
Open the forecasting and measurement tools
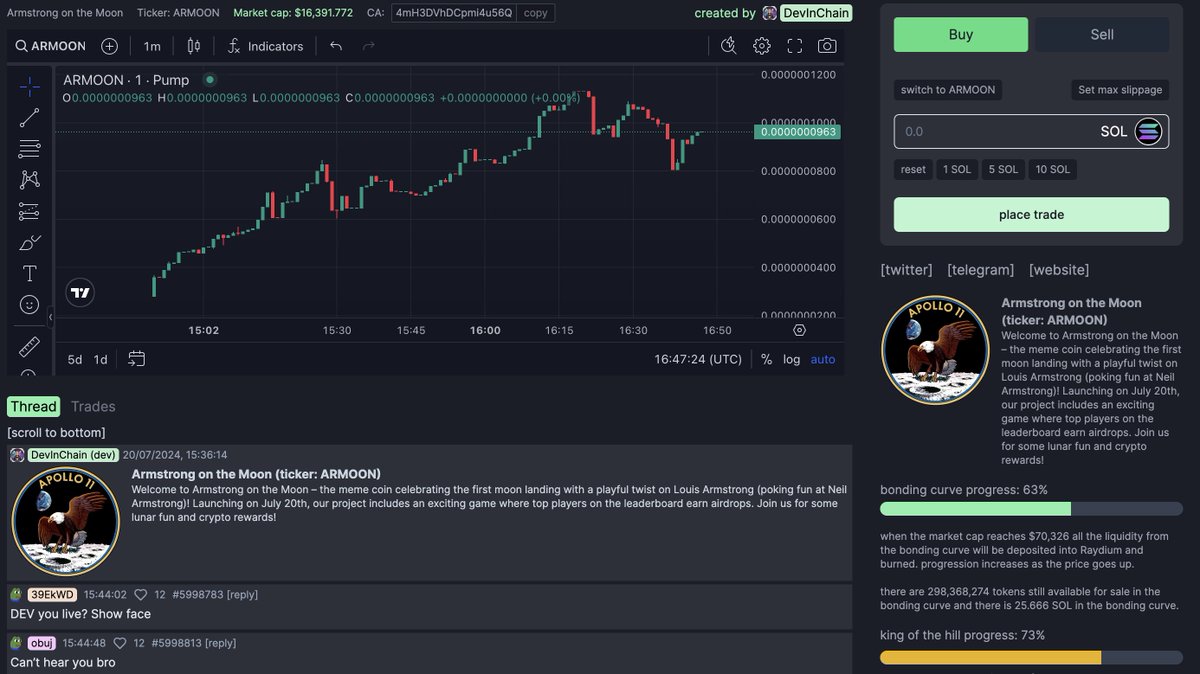pyautogui.click(x=30, y=211)
